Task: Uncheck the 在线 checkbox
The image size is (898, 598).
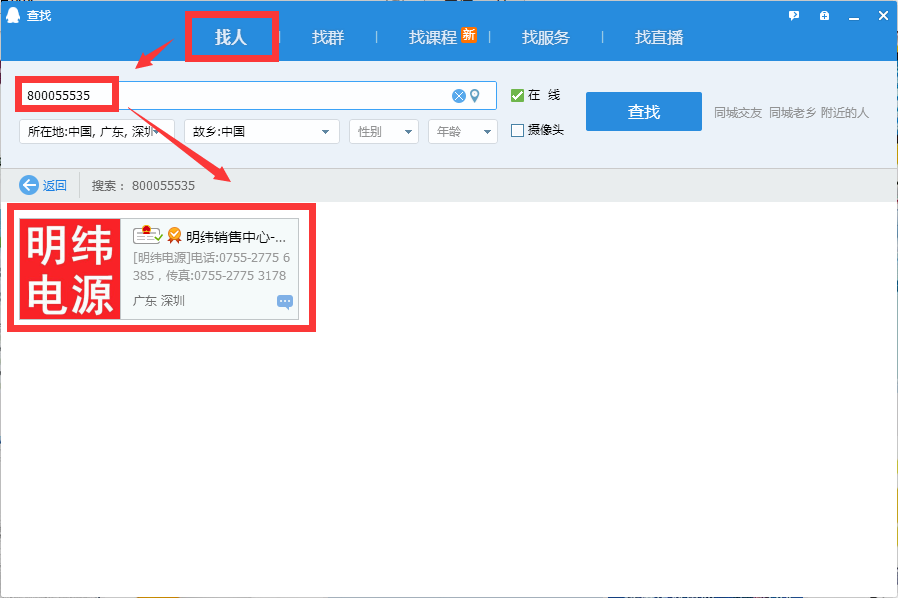Action: tap(517, 95)
